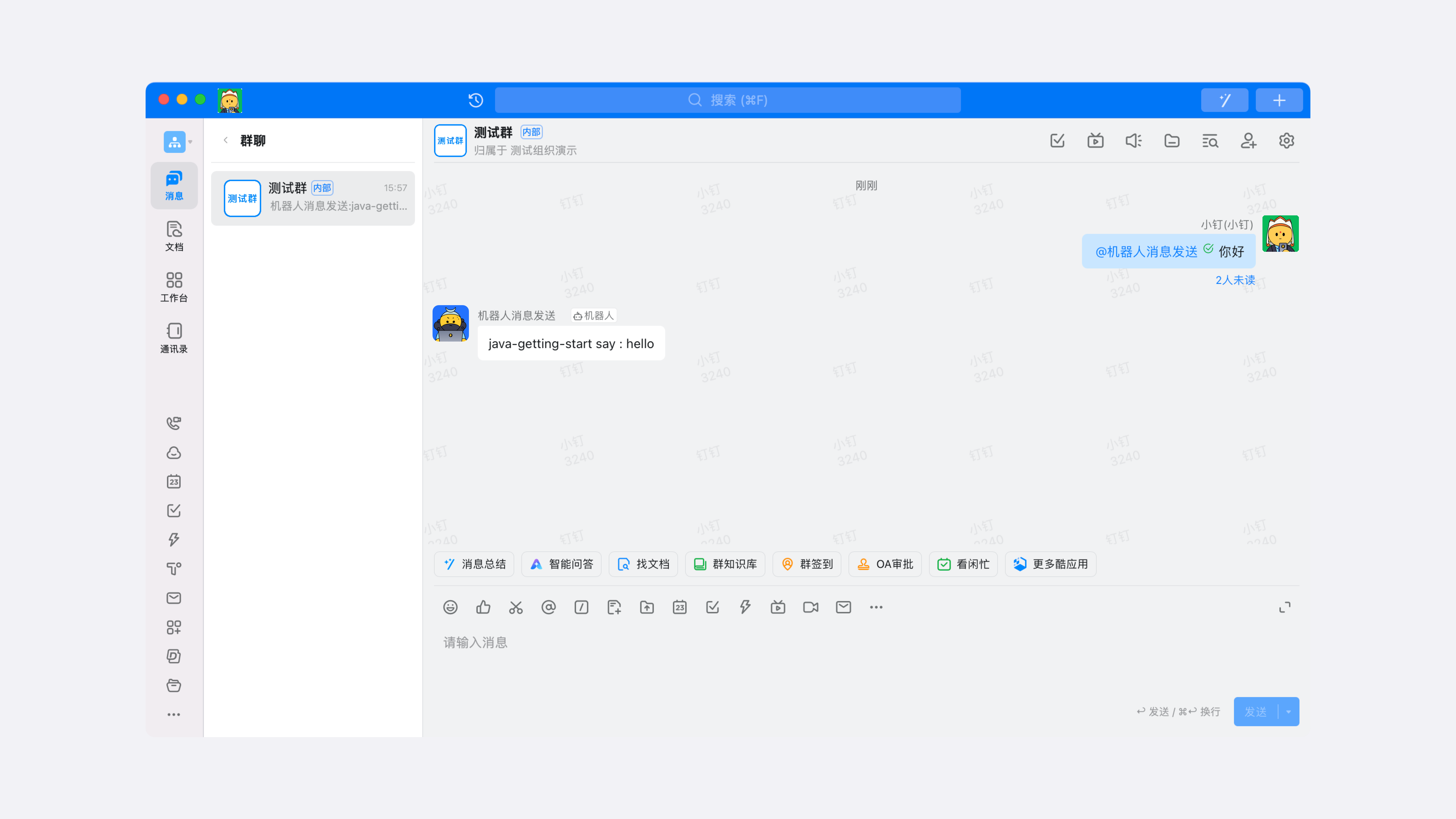Open the group announcement speaker icon
Screen dimensions: 1456x819
[1133, 141]
